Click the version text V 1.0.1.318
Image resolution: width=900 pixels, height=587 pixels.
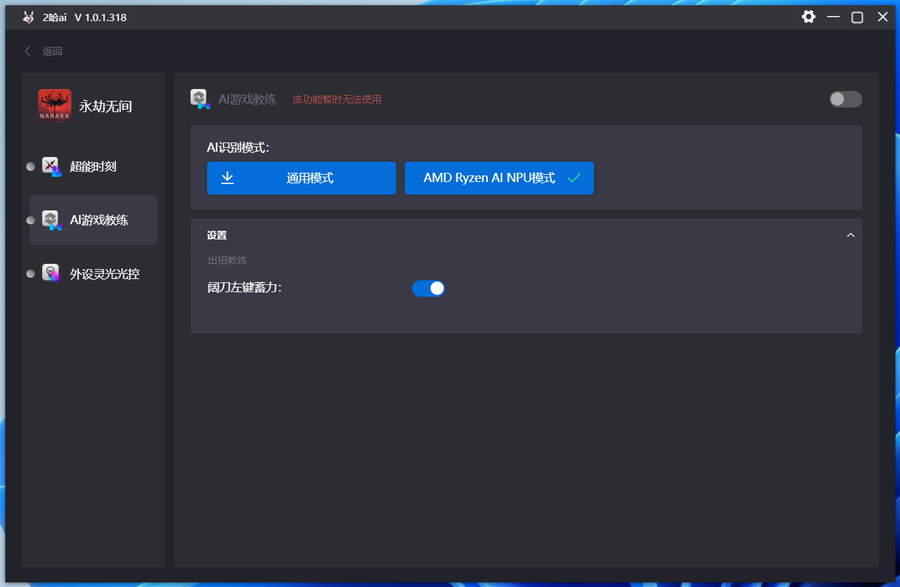tap(100, 18)
